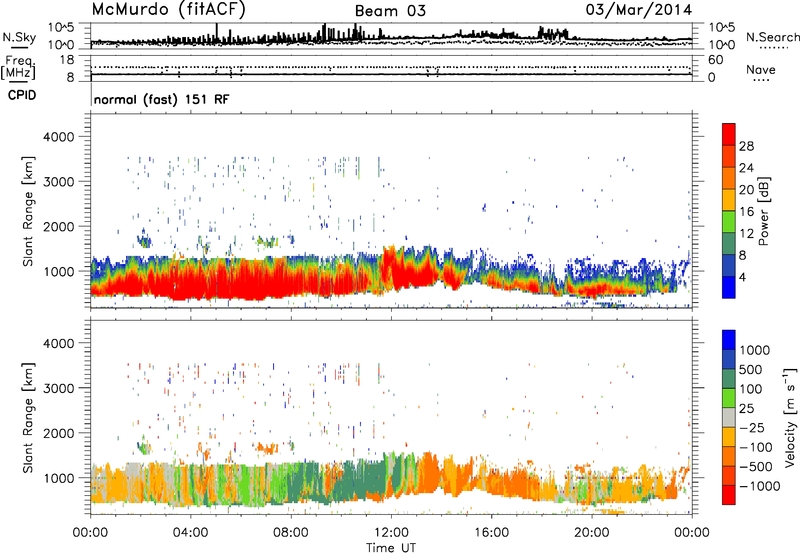The image size is (800, 554).
Task: Click the light green 12 dB power swatch
Action: click(729, 222)
